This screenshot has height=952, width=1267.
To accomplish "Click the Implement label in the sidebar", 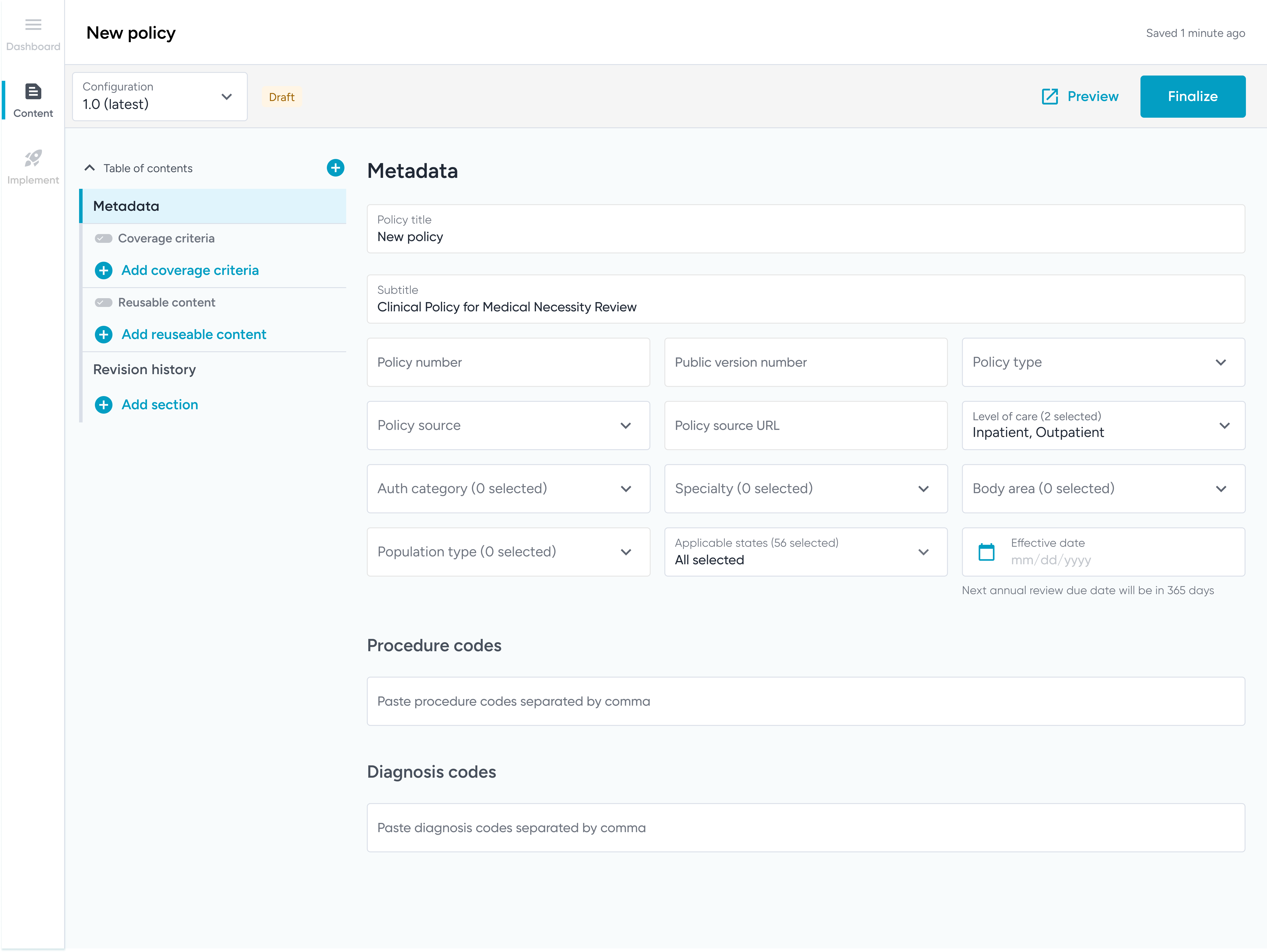I will 33,180.
